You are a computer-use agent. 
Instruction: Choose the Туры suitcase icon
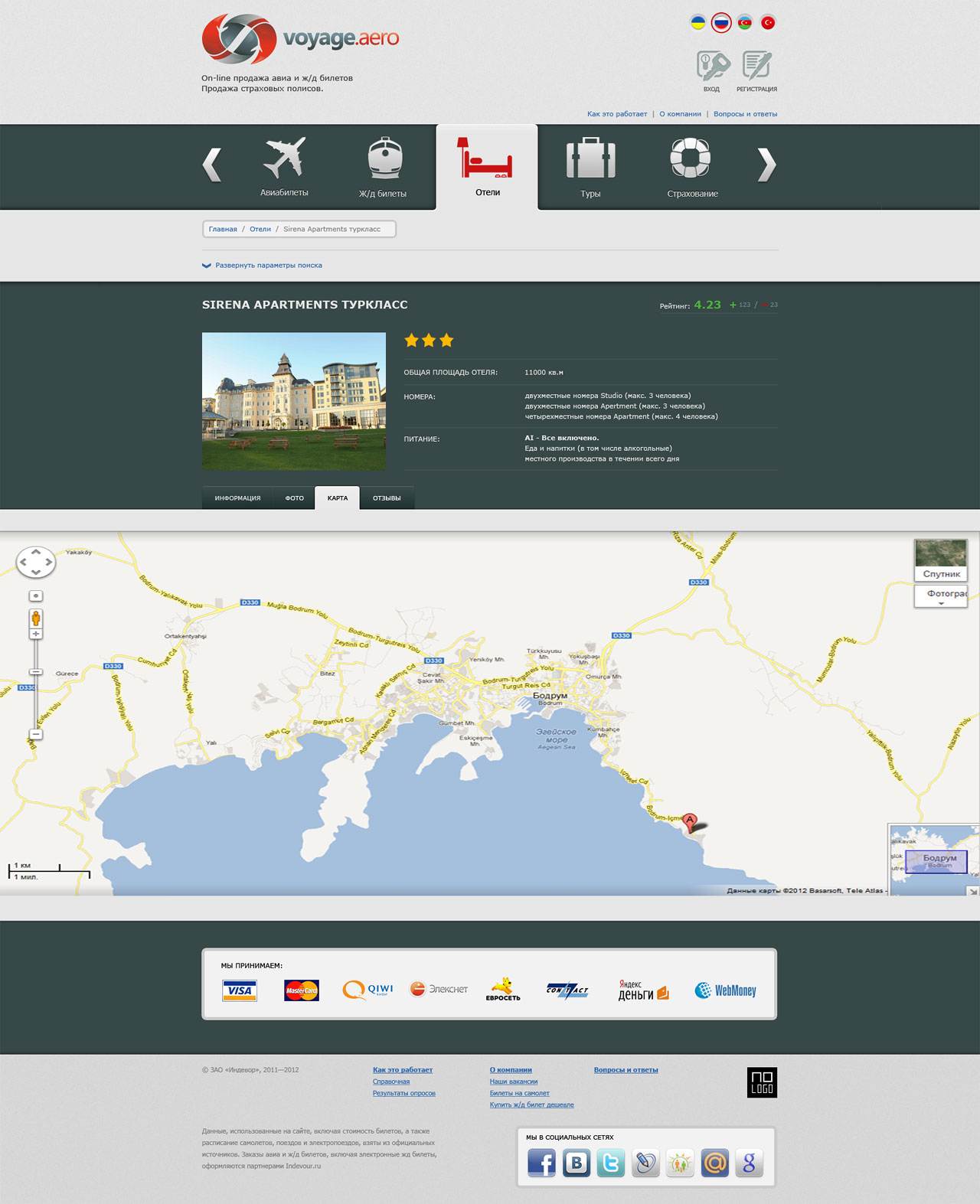[x=590, y=158]
